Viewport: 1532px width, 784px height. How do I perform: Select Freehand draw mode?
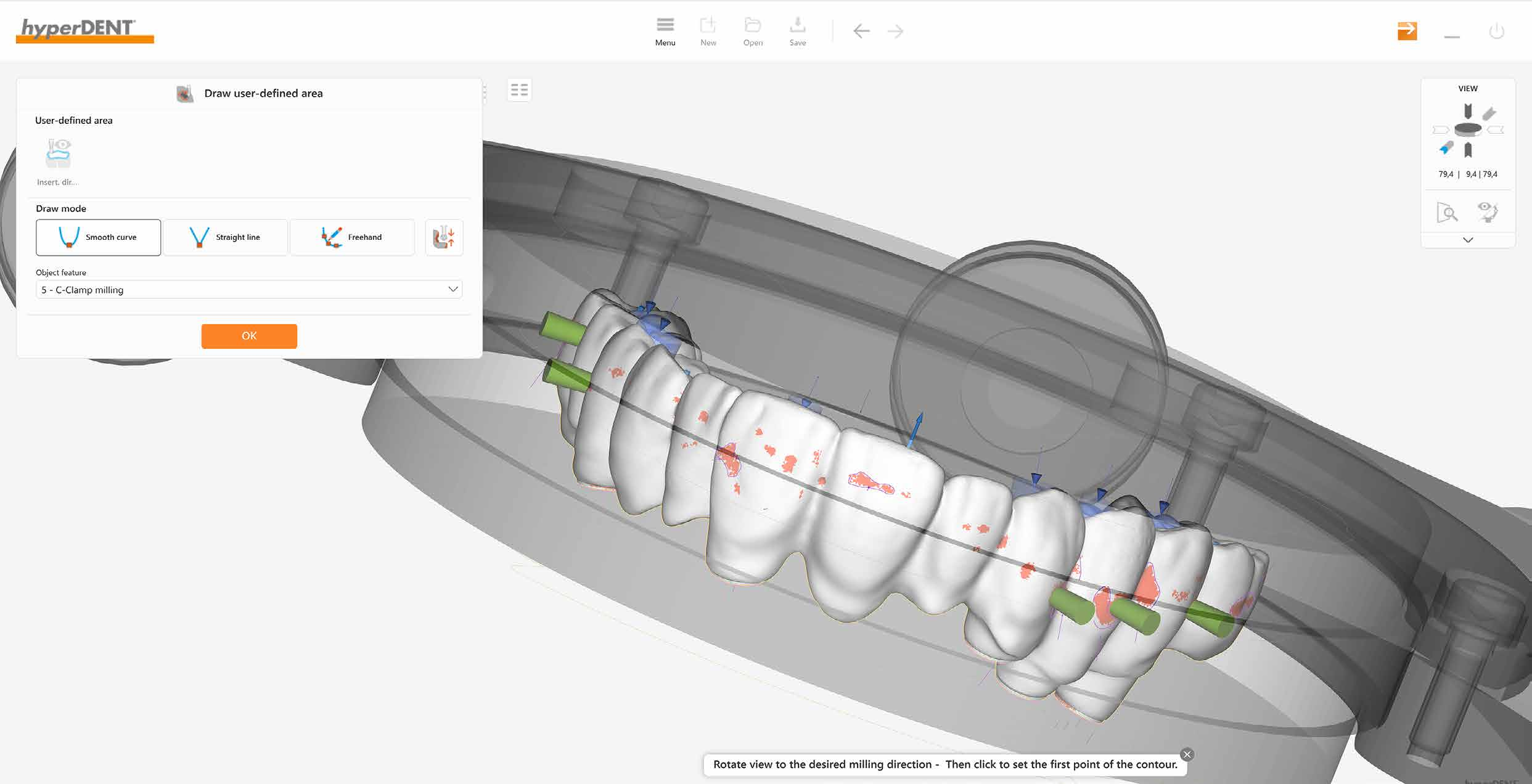(x=352, y=237)
